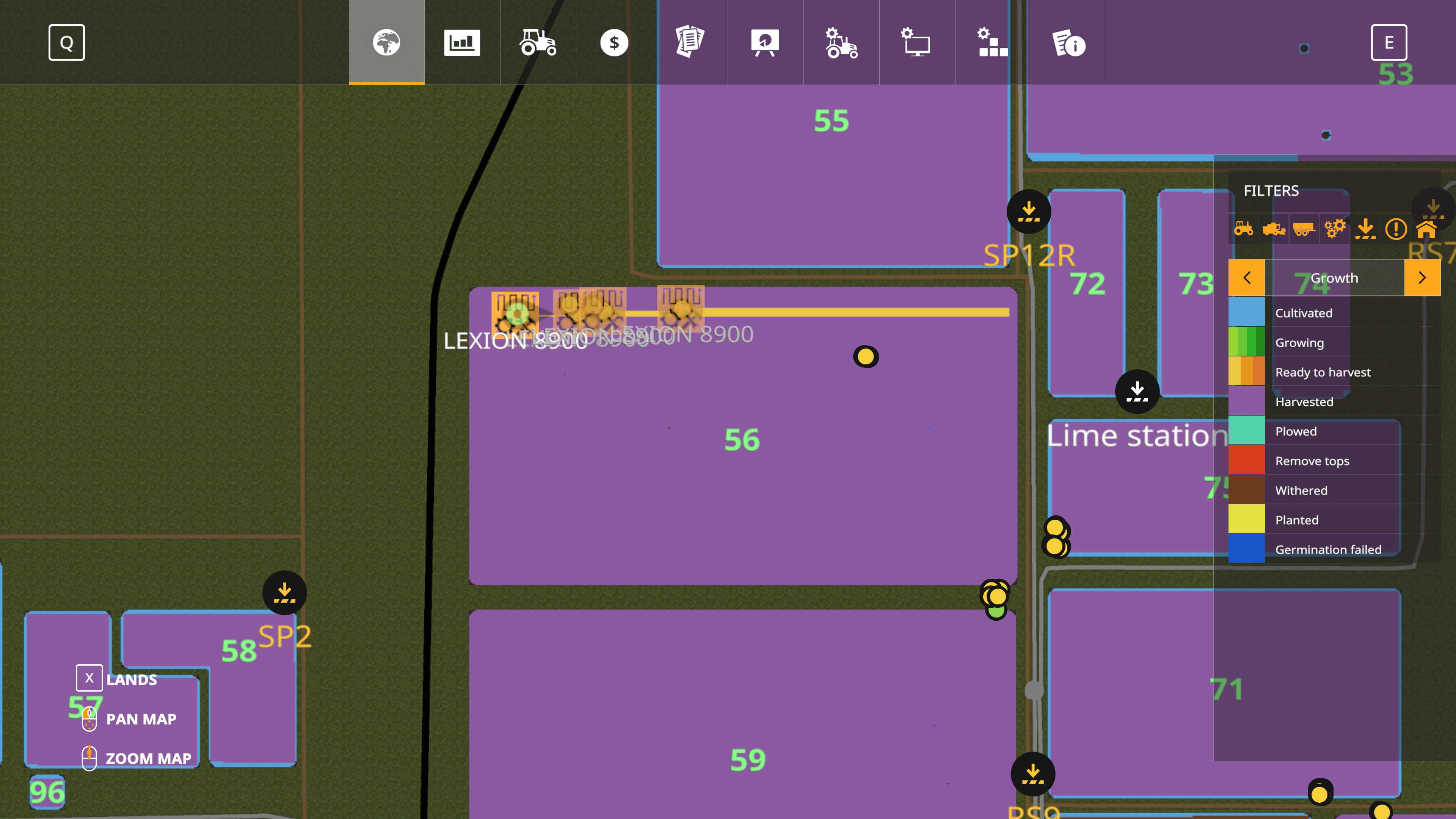
Task: Toggle the gears production filter
Action: [x=1335, y=229]
